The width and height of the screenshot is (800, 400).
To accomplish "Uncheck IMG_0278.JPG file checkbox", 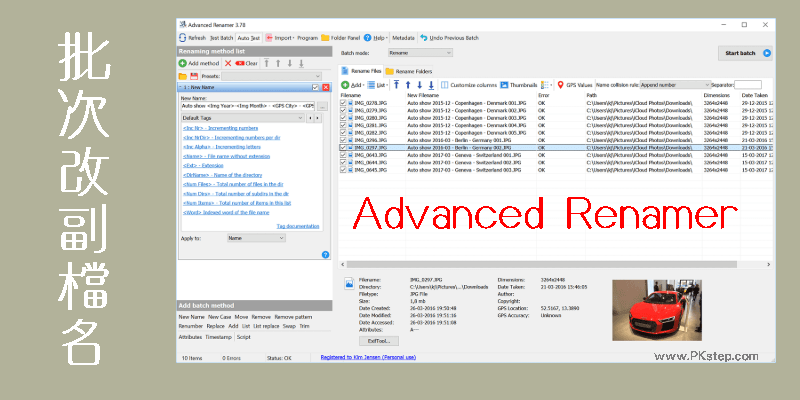I will pos(343,103).
